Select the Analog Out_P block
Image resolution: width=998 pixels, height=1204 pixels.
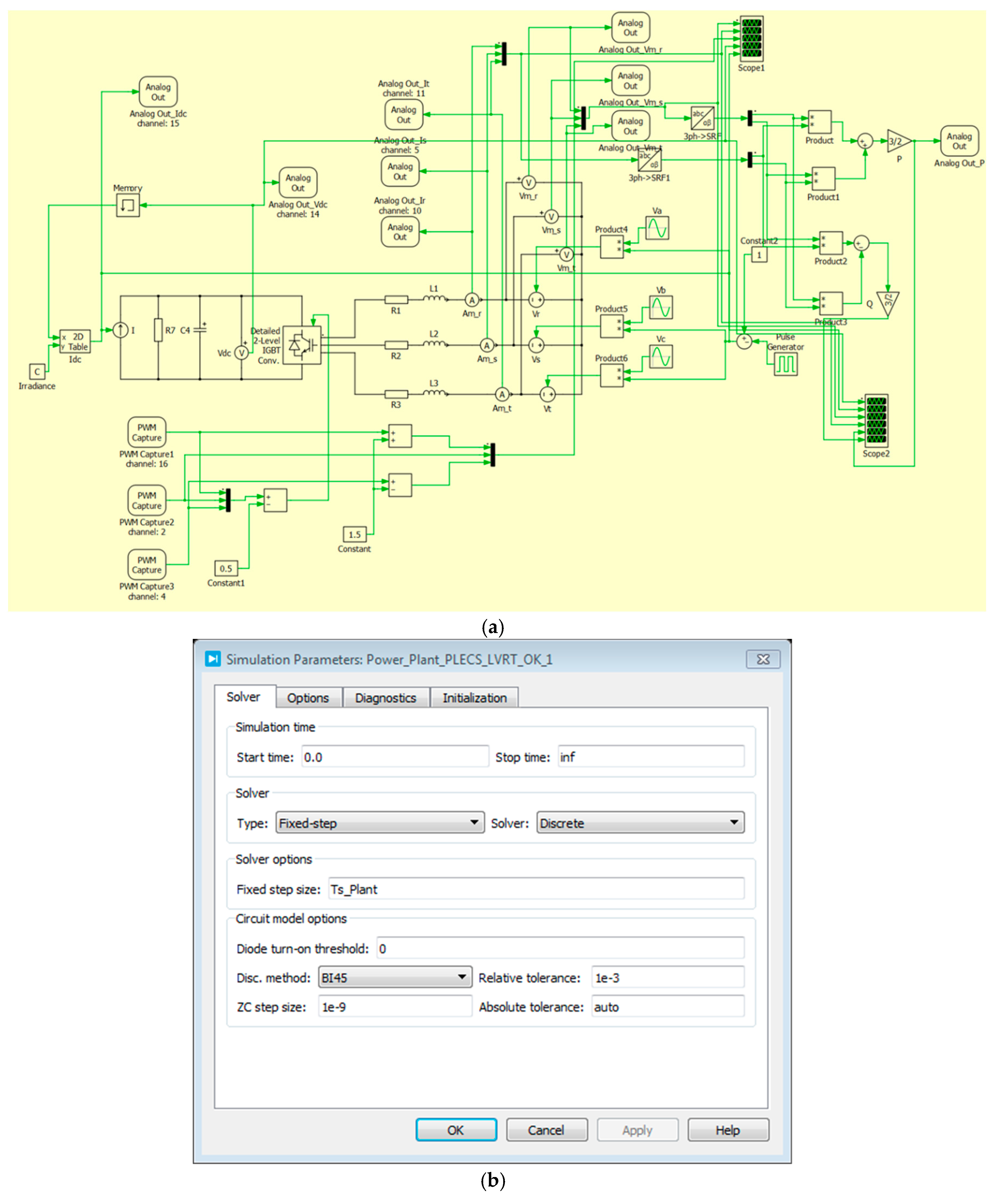tap(959, 141)
